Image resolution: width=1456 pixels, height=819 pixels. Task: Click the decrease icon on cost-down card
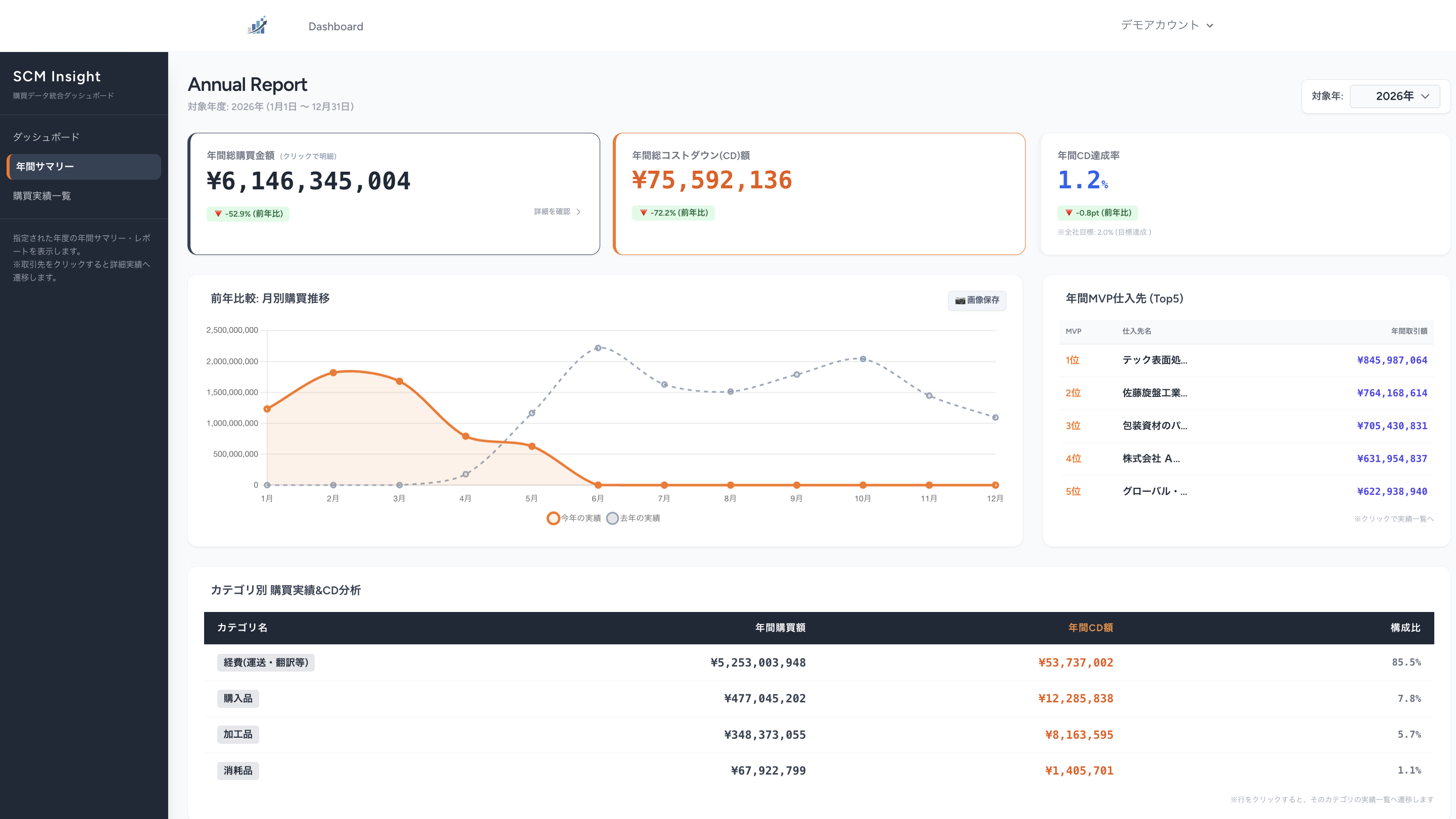644,213
